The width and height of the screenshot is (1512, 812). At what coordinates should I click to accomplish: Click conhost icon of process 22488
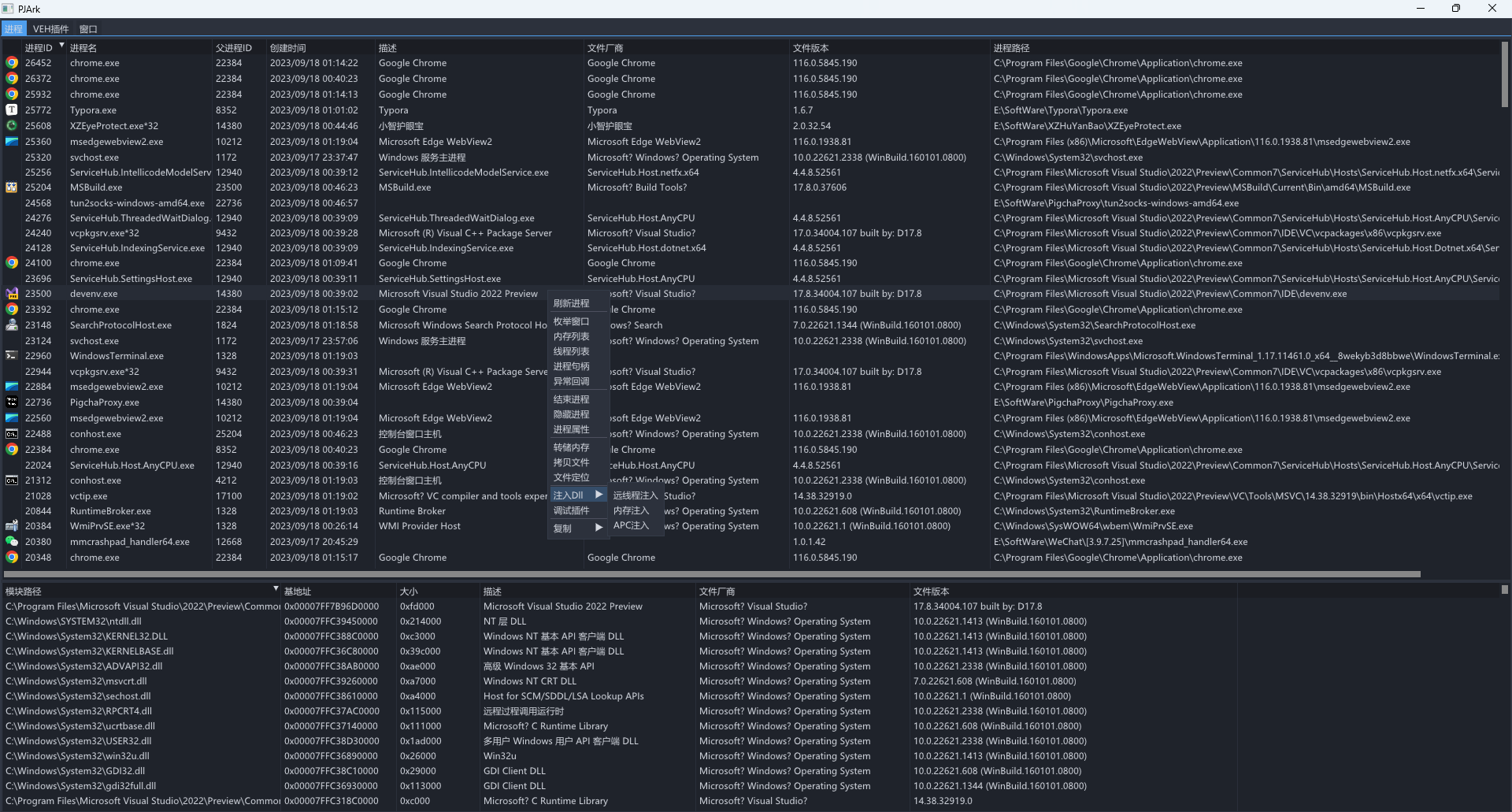[12, 434]
